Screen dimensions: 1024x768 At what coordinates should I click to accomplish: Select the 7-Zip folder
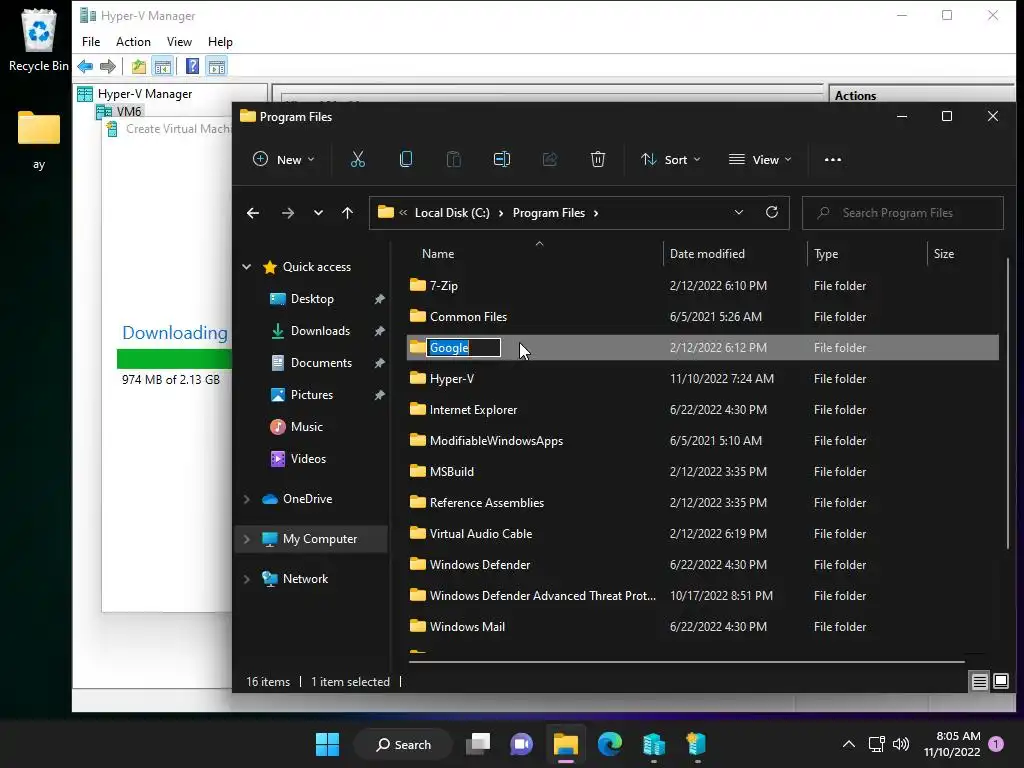pos(703,285)
